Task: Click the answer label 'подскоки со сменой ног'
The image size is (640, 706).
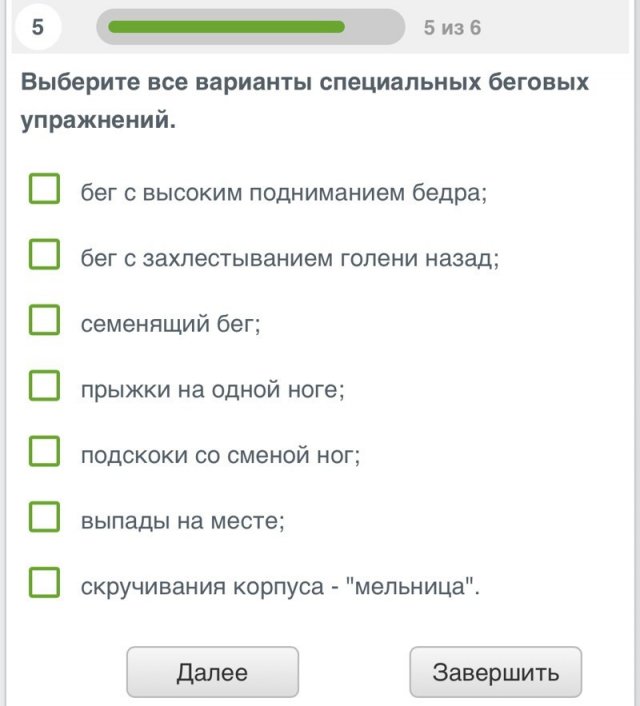Action: coord(220,456)
